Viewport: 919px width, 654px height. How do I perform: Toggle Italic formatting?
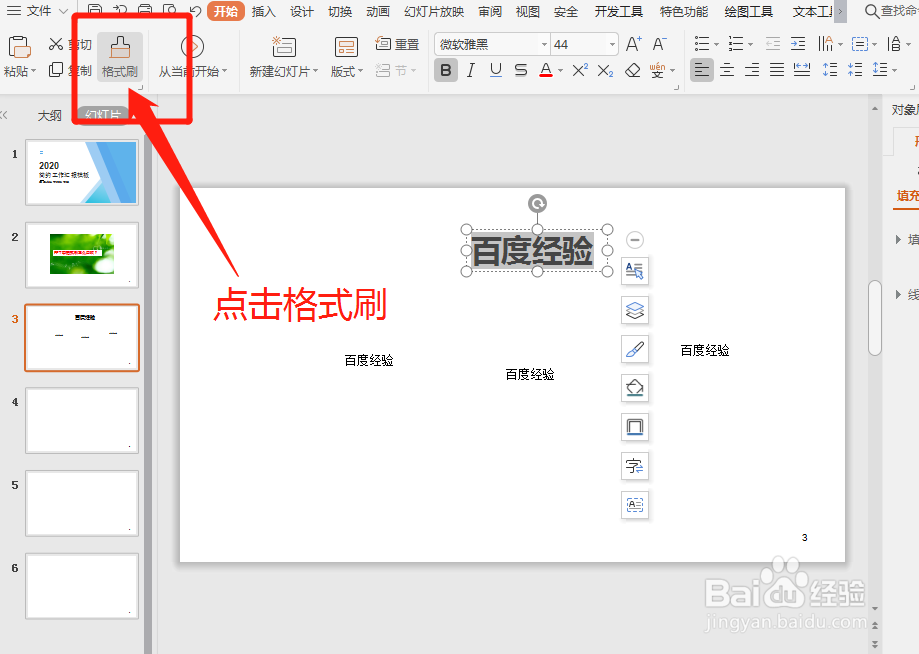pyautogui.click(x=471, y=70)
